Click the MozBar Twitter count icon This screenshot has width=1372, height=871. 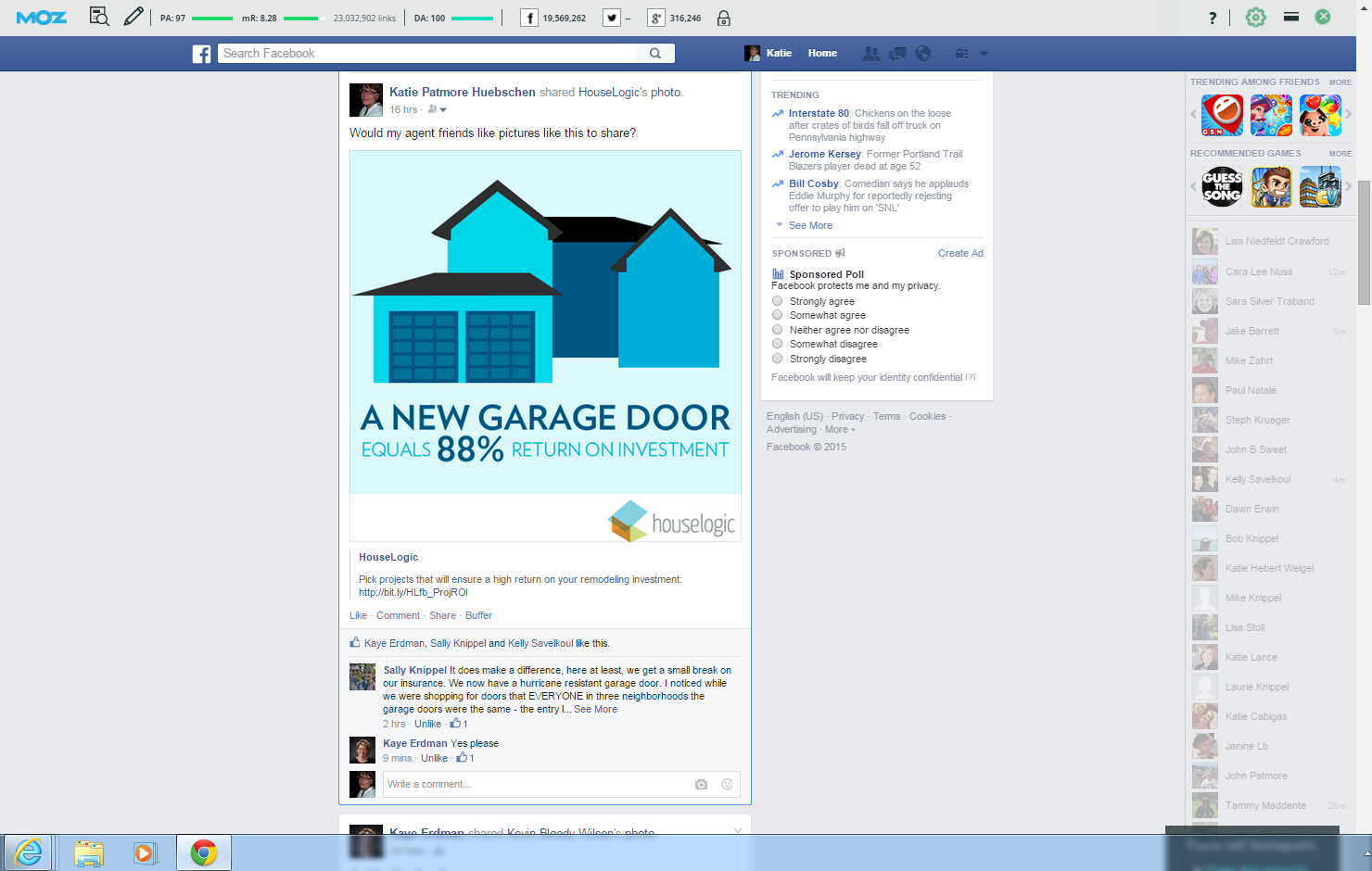(612, 18)
